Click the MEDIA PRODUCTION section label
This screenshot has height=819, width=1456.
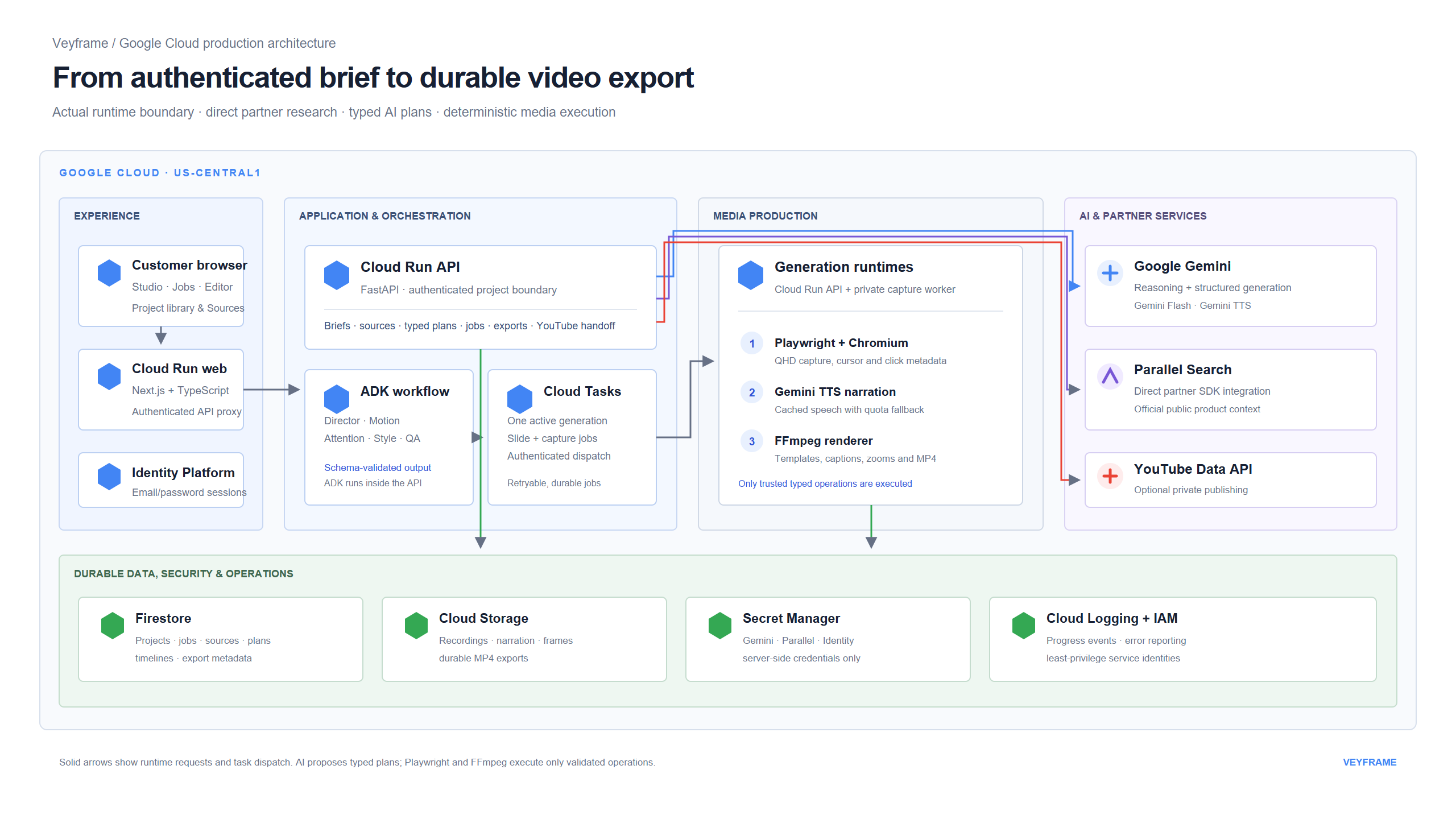pyautogui.click(x=766, y=216)
